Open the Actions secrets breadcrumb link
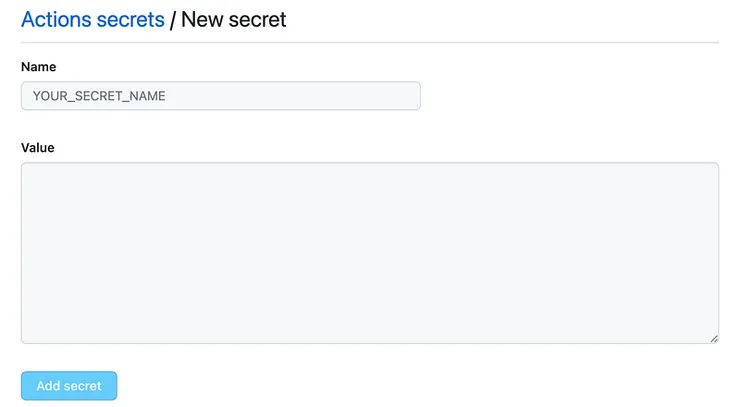The height and width of the screenshot is (407, 740). click(x=92, y=19)
